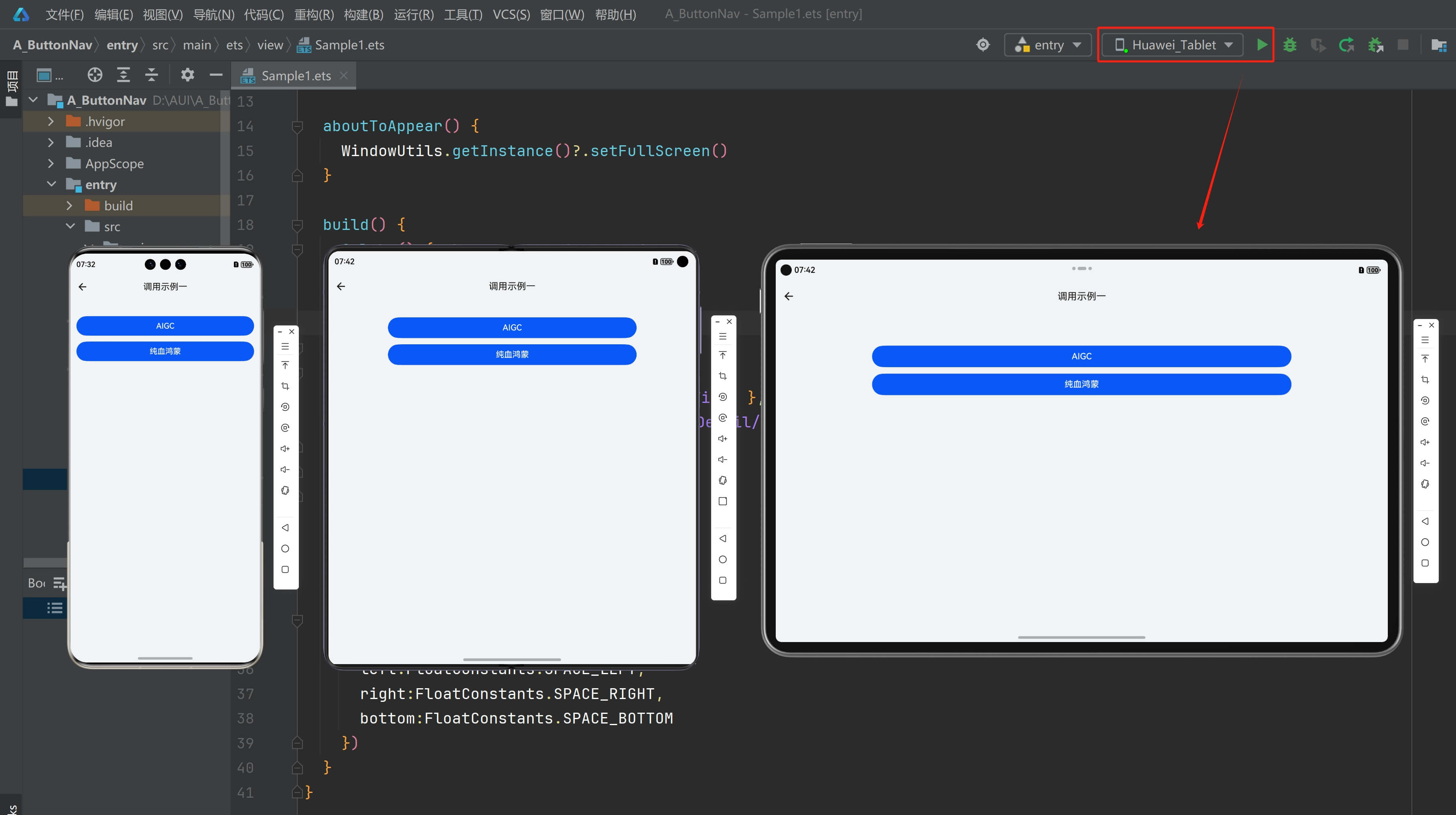Click Expand All icon in project panel

(123, 75)
